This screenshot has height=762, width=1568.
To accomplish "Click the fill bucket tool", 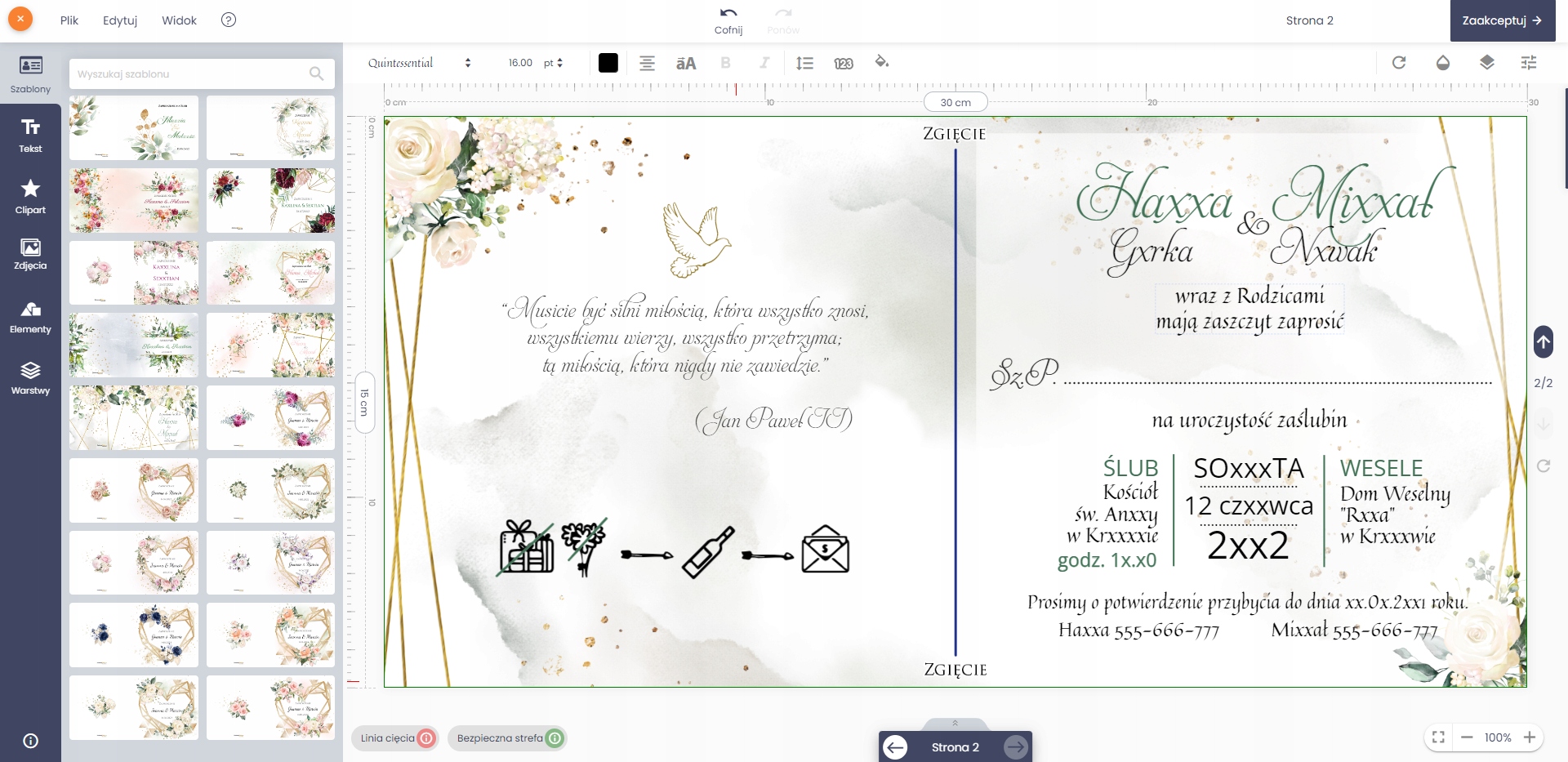I will pyautogui.click(x=881, y=62).
